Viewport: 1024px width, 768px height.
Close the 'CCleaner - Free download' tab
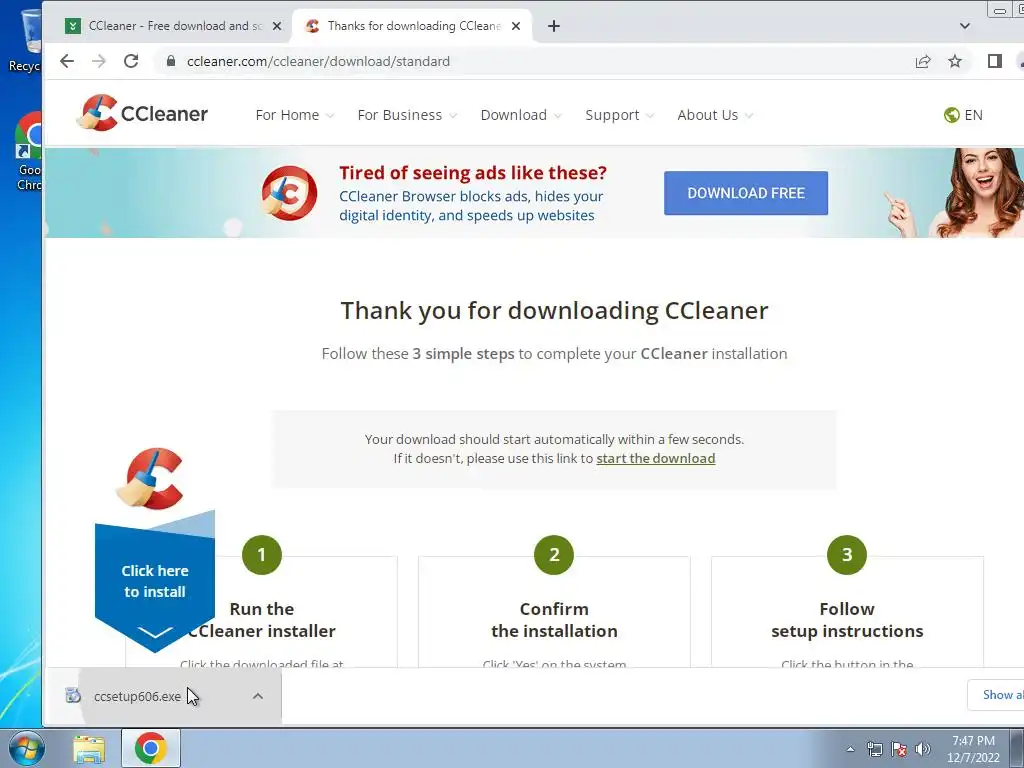(277, 26)
